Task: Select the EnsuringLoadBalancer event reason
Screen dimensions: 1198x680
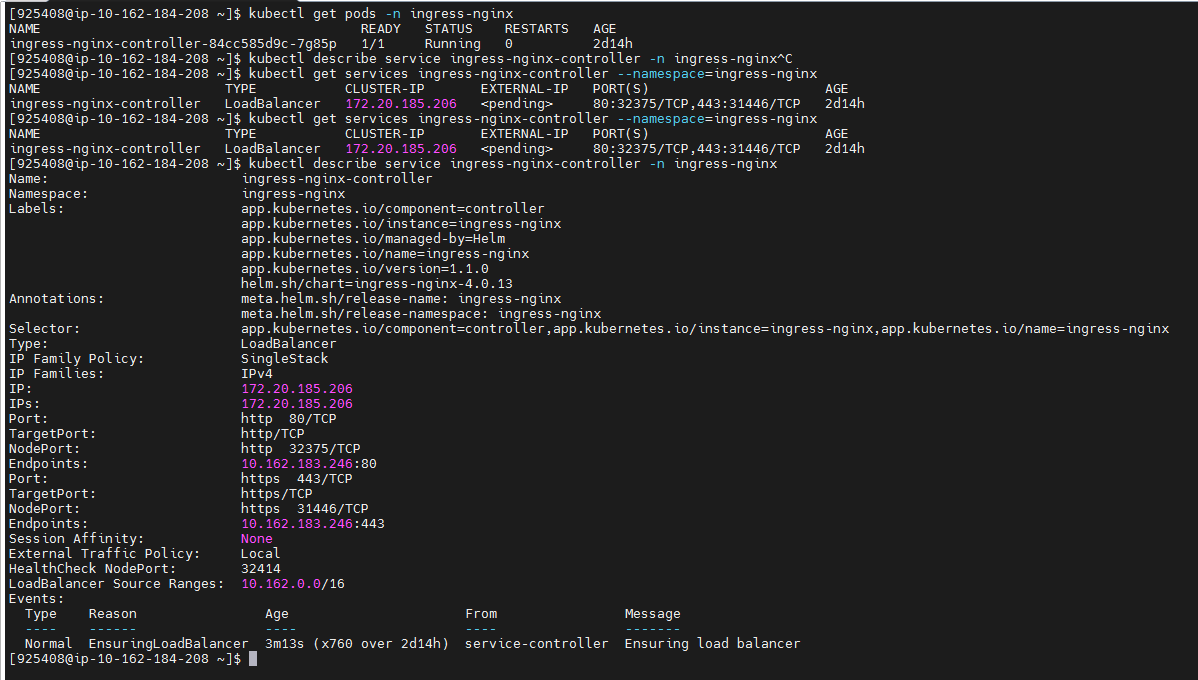Action: coord(167,643)
